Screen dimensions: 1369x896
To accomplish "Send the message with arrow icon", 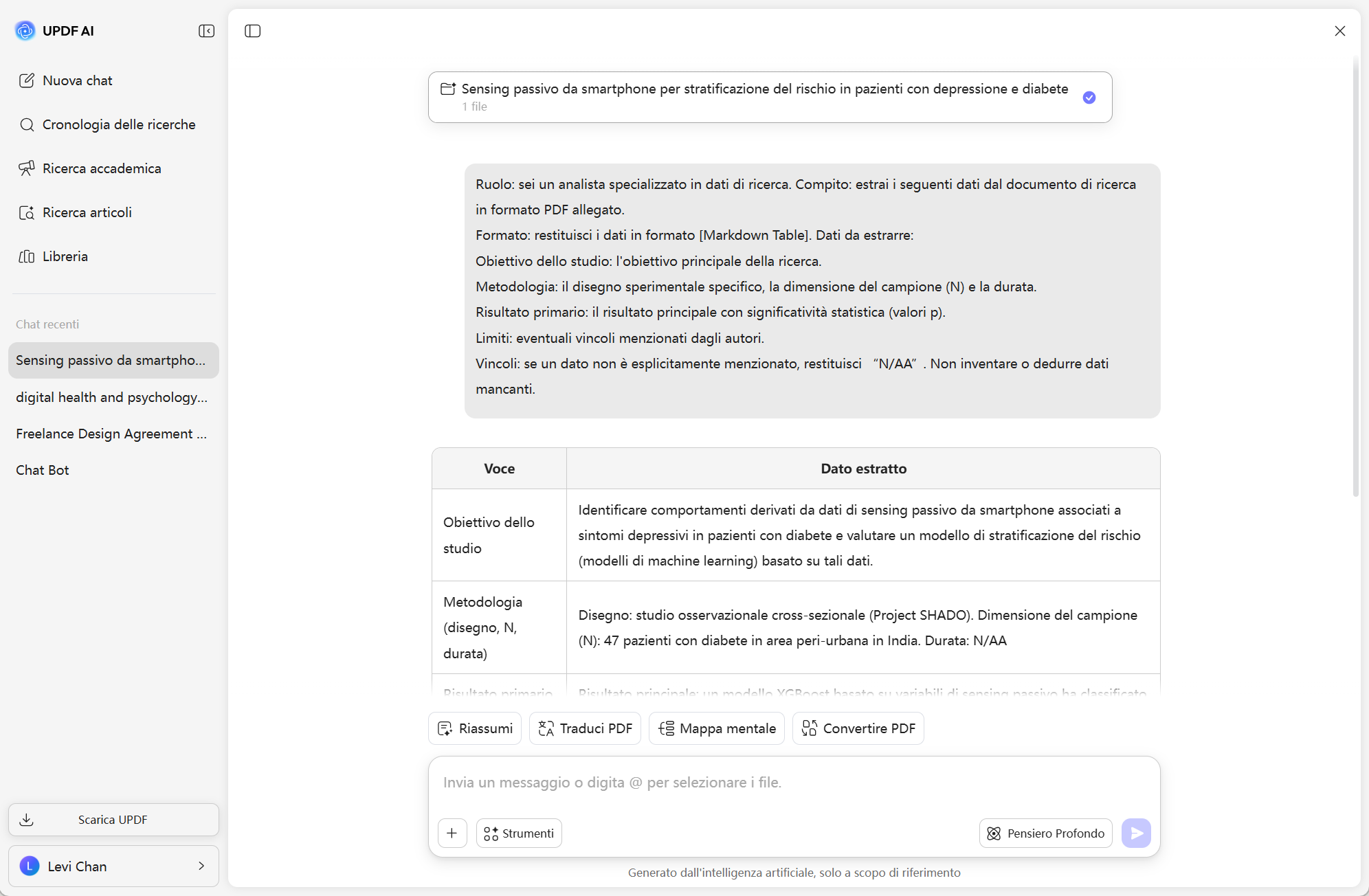I will tap(1136, 833).
